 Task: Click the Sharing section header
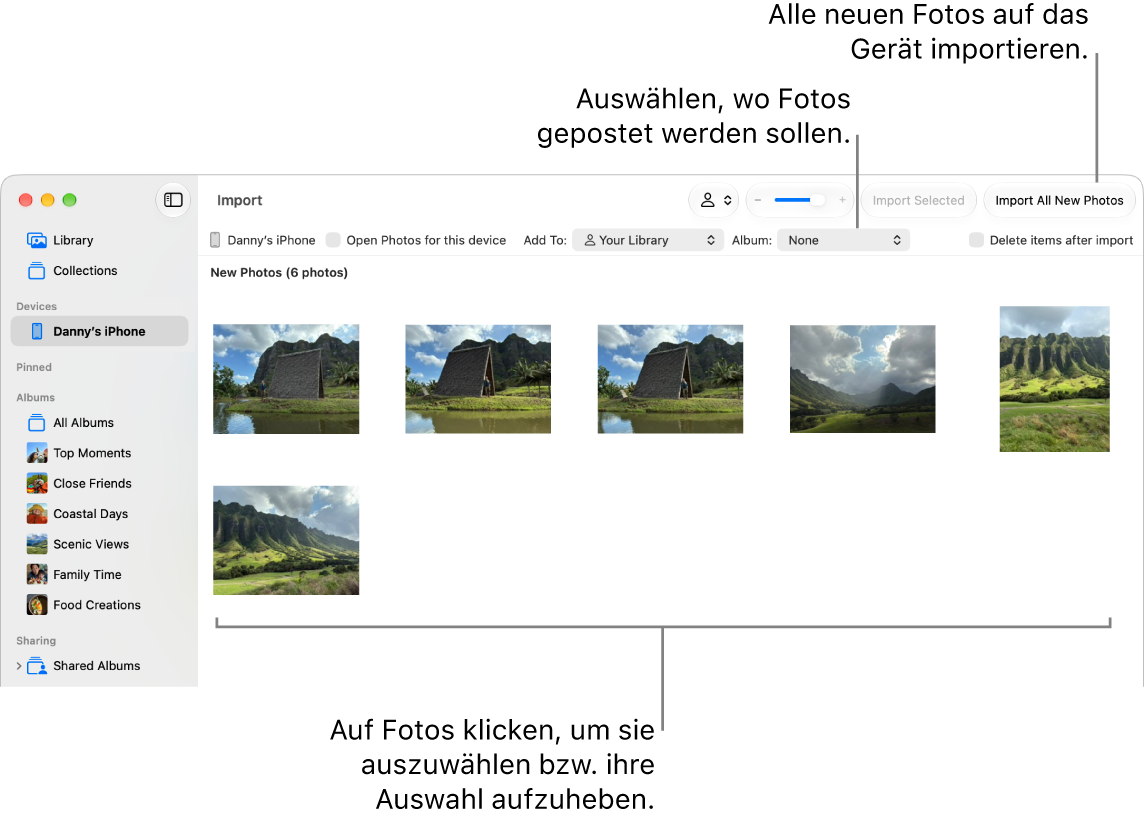[36, 641]
